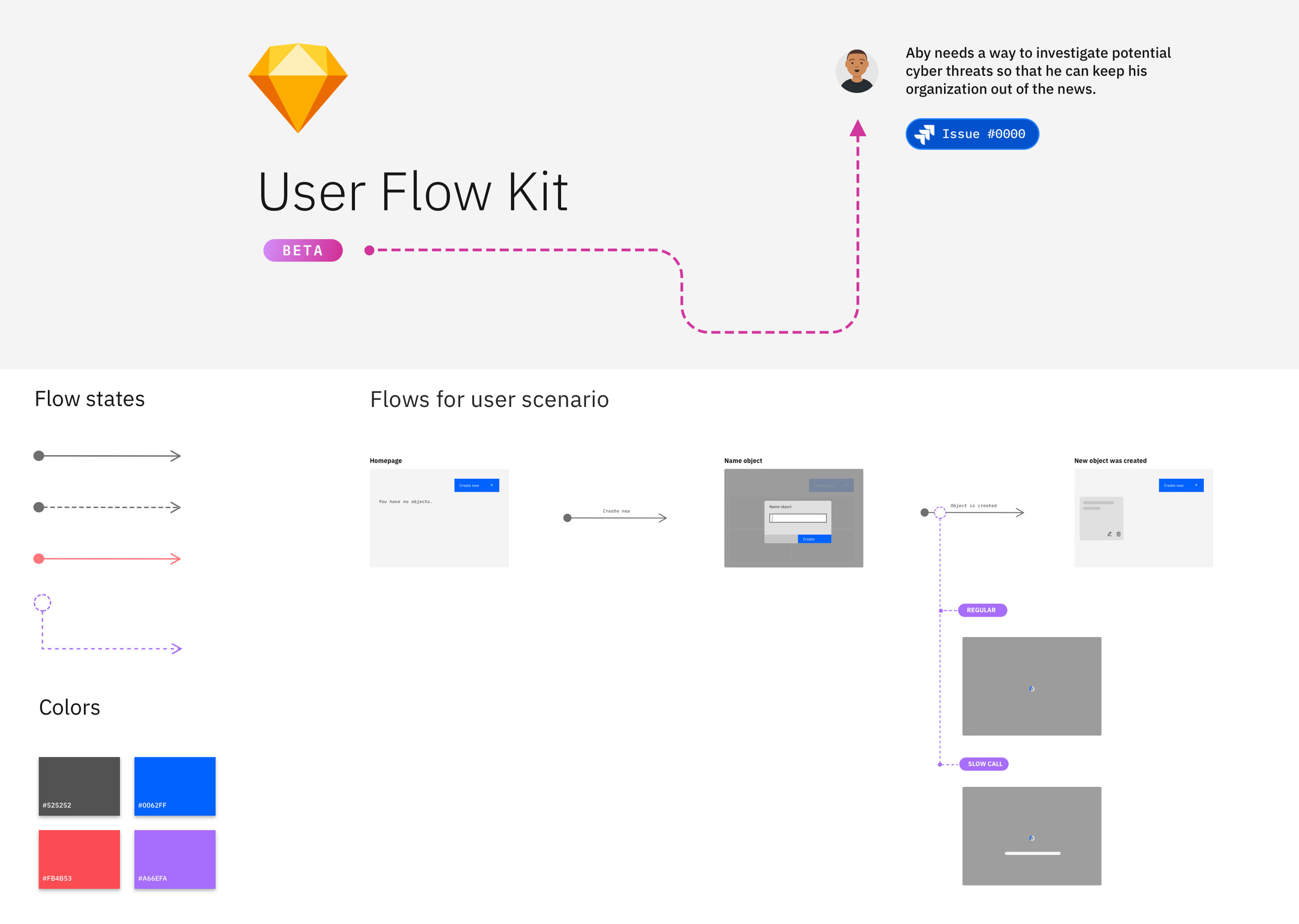1299x924 pixels.
Task: Select the Aby persona description text
Action: click(1038, 71)
